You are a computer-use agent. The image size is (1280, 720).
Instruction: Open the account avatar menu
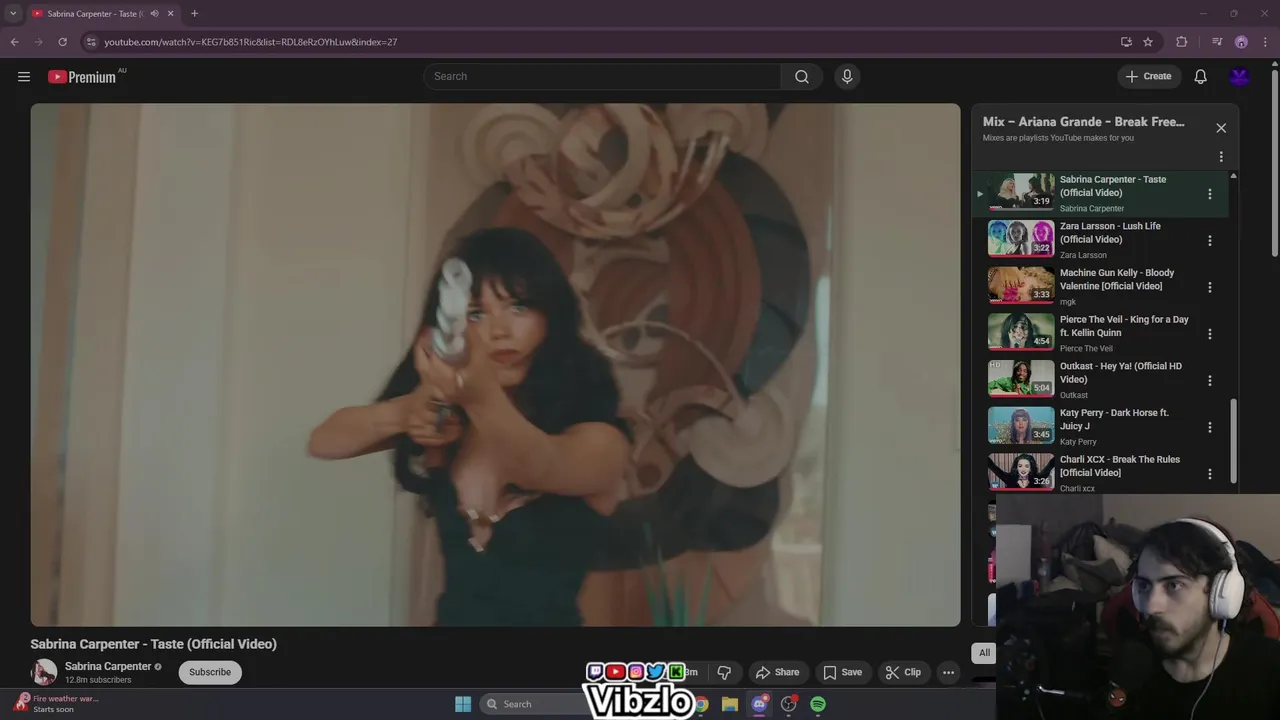(1240, 77)
